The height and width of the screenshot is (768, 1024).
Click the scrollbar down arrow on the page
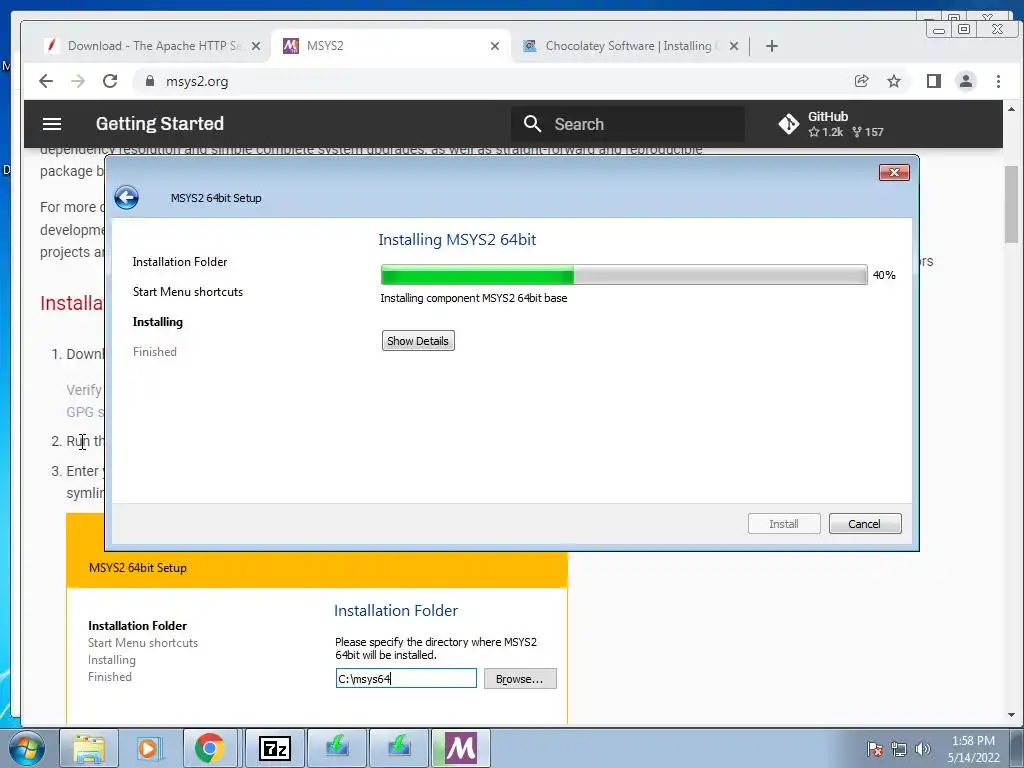click(1011, 715)
